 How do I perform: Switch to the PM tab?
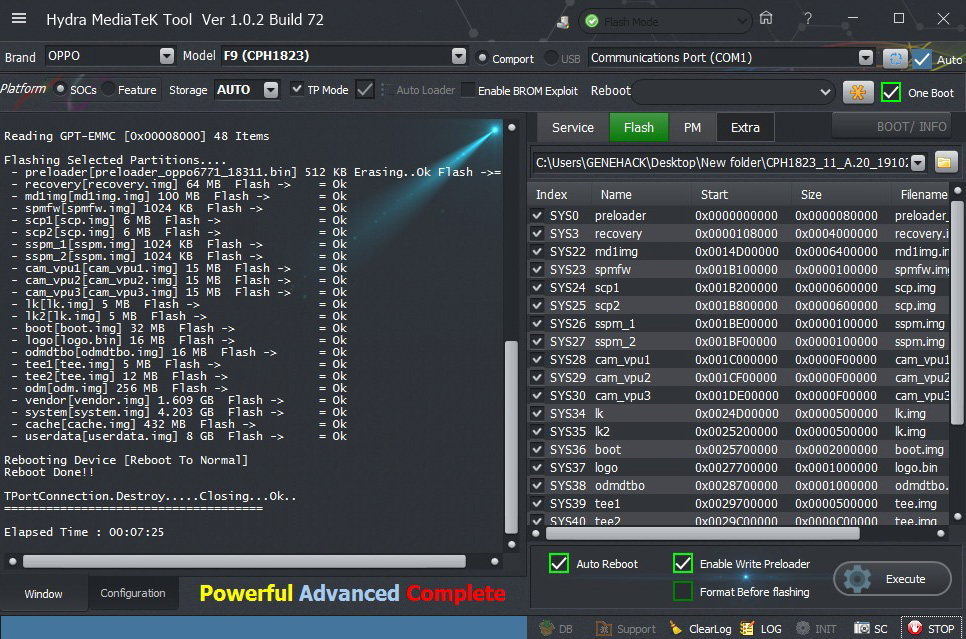tap(692, 128)
